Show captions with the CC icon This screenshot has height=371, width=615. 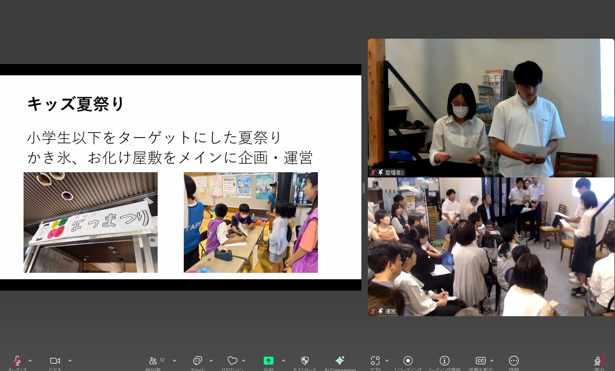(480, 360)
